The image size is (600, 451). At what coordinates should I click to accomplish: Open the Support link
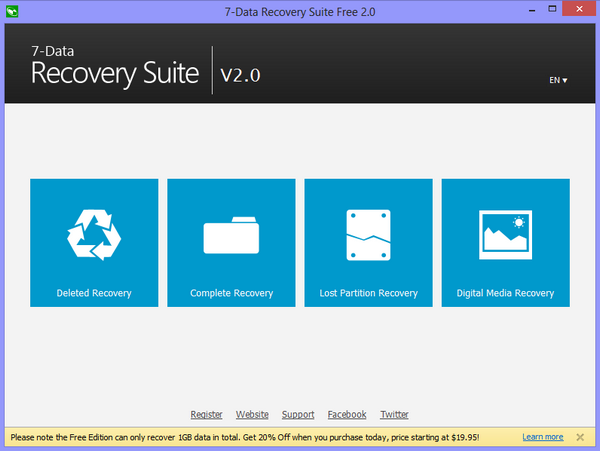point(298,414)
